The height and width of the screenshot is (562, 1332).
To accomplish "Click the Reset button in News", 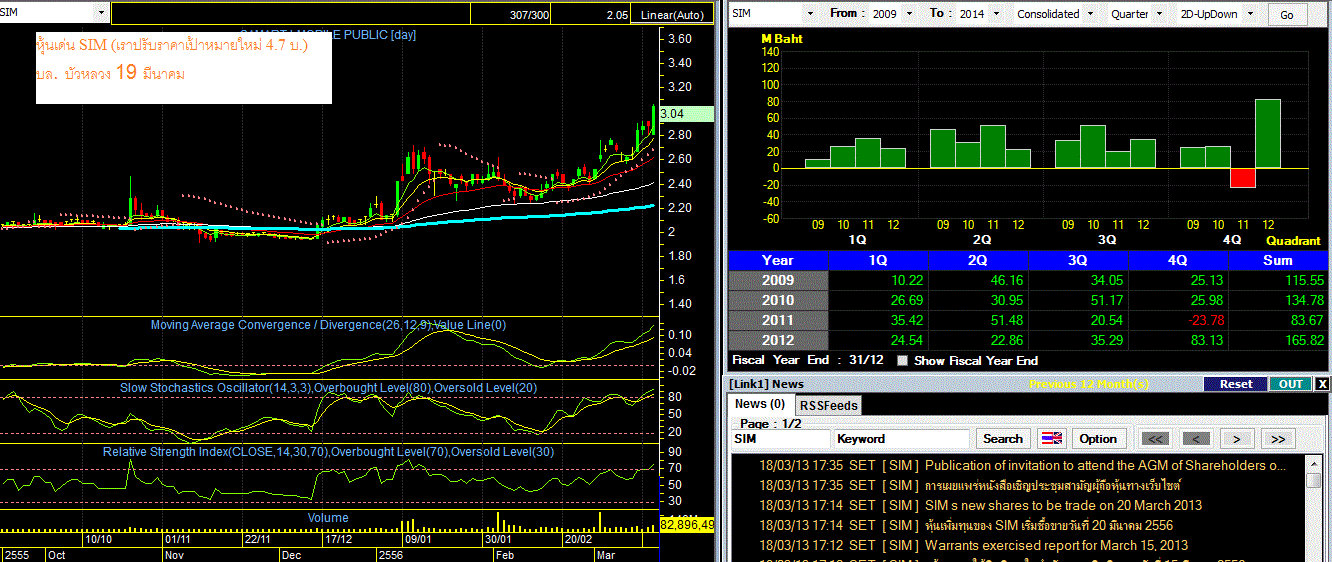I will 1236,384.
